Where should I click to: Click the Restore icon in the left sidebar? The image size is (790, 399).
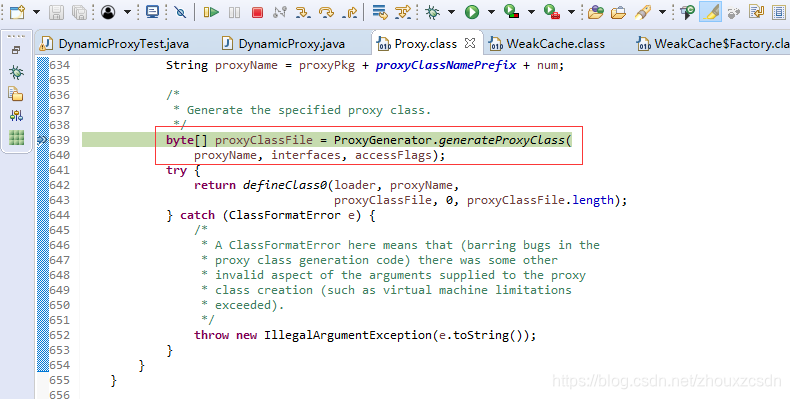tap(16, 50)
